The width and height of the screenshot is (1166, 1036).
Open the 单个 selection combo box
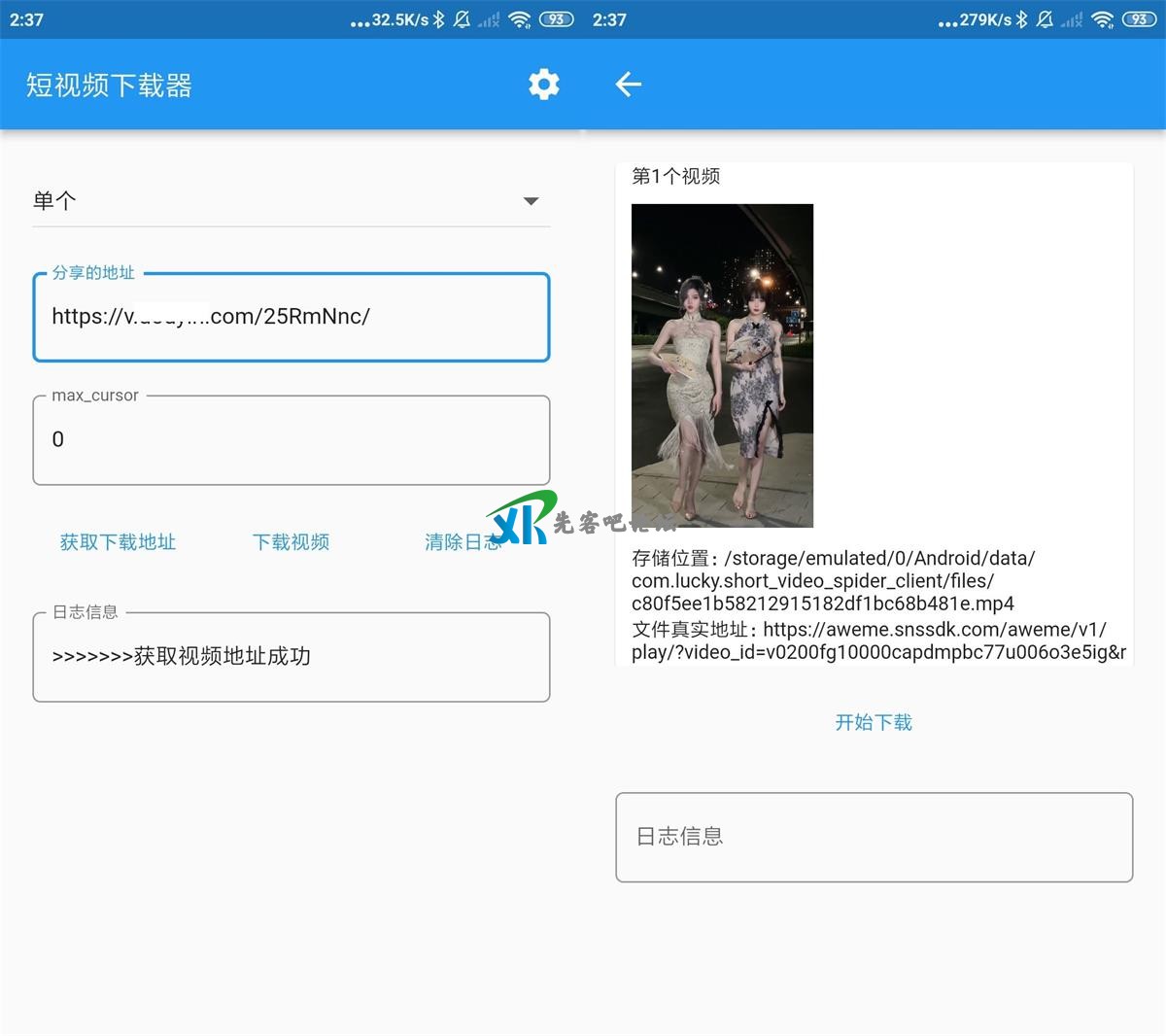272,201
